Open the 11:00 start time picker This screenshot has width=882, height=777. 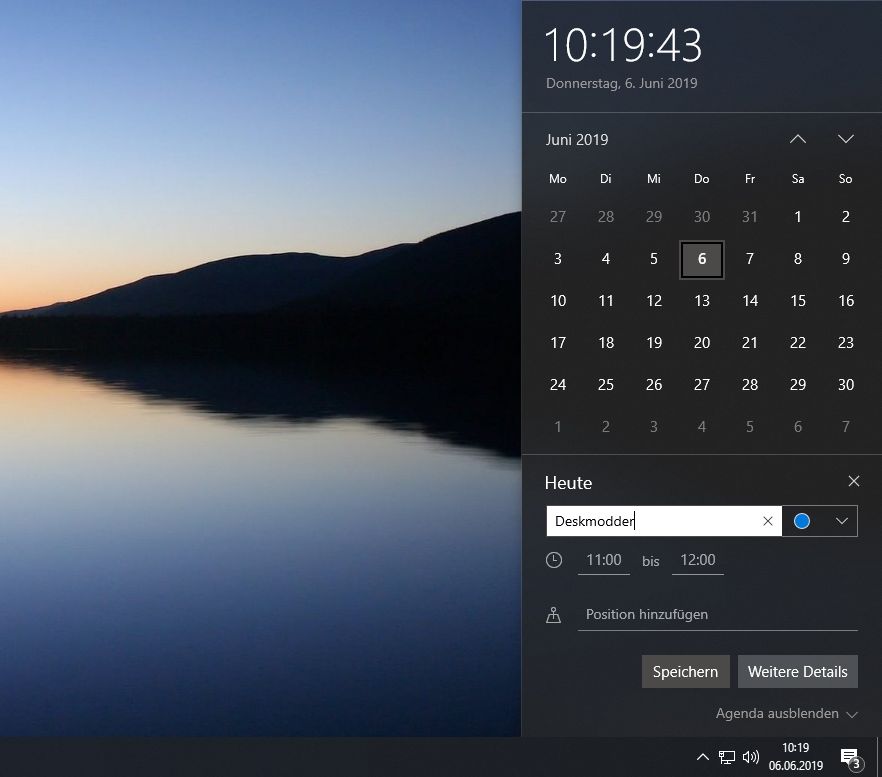coord(603,560)
